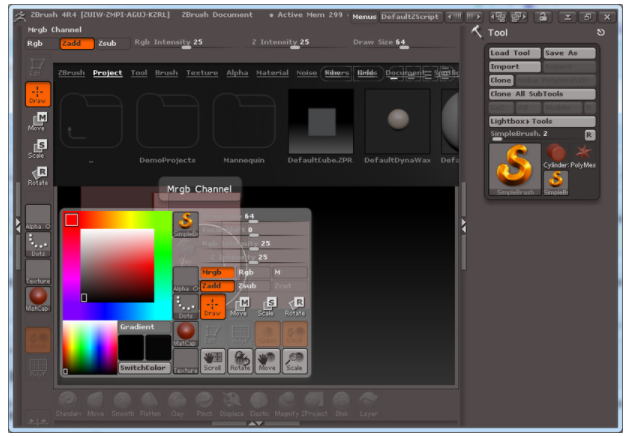Select the Scale tool in left shelf
Image resolution: width=627 pixels, height=436 pixels.
pos(38,151)
